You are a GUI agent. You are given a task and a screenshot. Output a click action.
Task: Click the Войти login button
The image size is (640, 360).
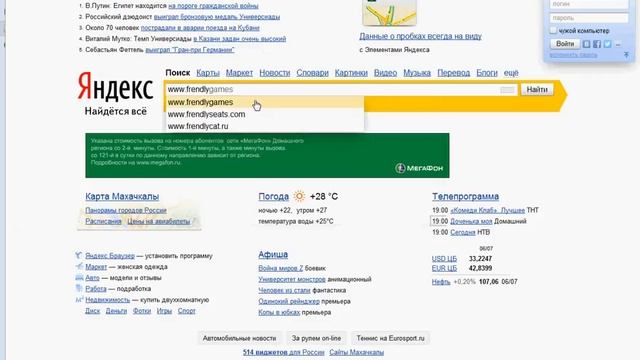[x=565, y=44]
